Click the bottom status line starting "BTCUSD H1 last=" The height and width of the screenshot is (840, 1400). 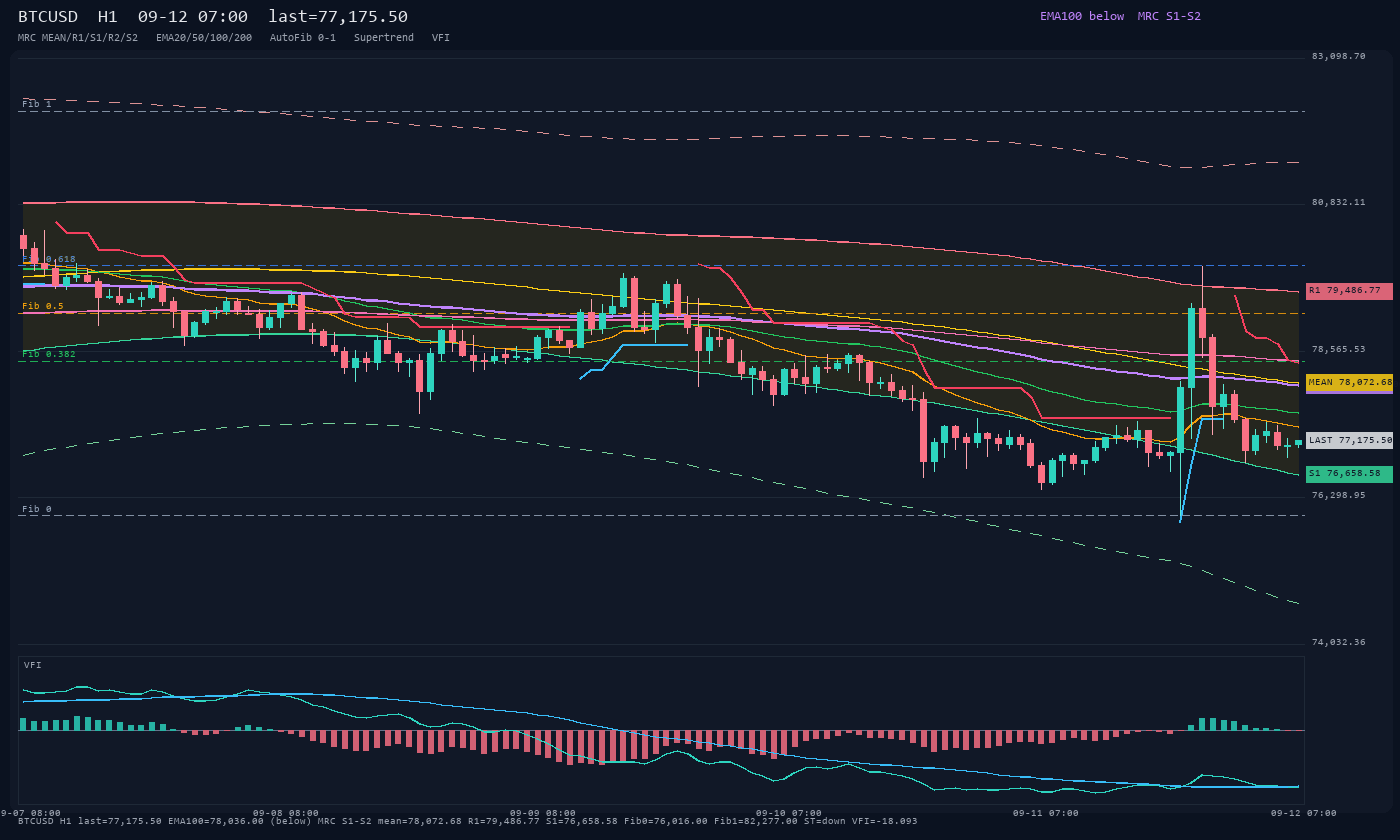coord(468,821)
